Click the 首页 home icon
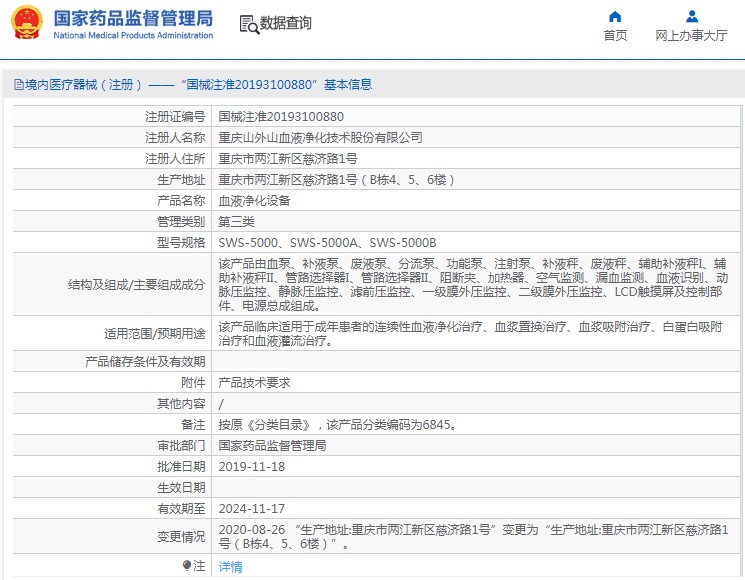The height and width of the screenshot is (580, 745). [615, 16]
